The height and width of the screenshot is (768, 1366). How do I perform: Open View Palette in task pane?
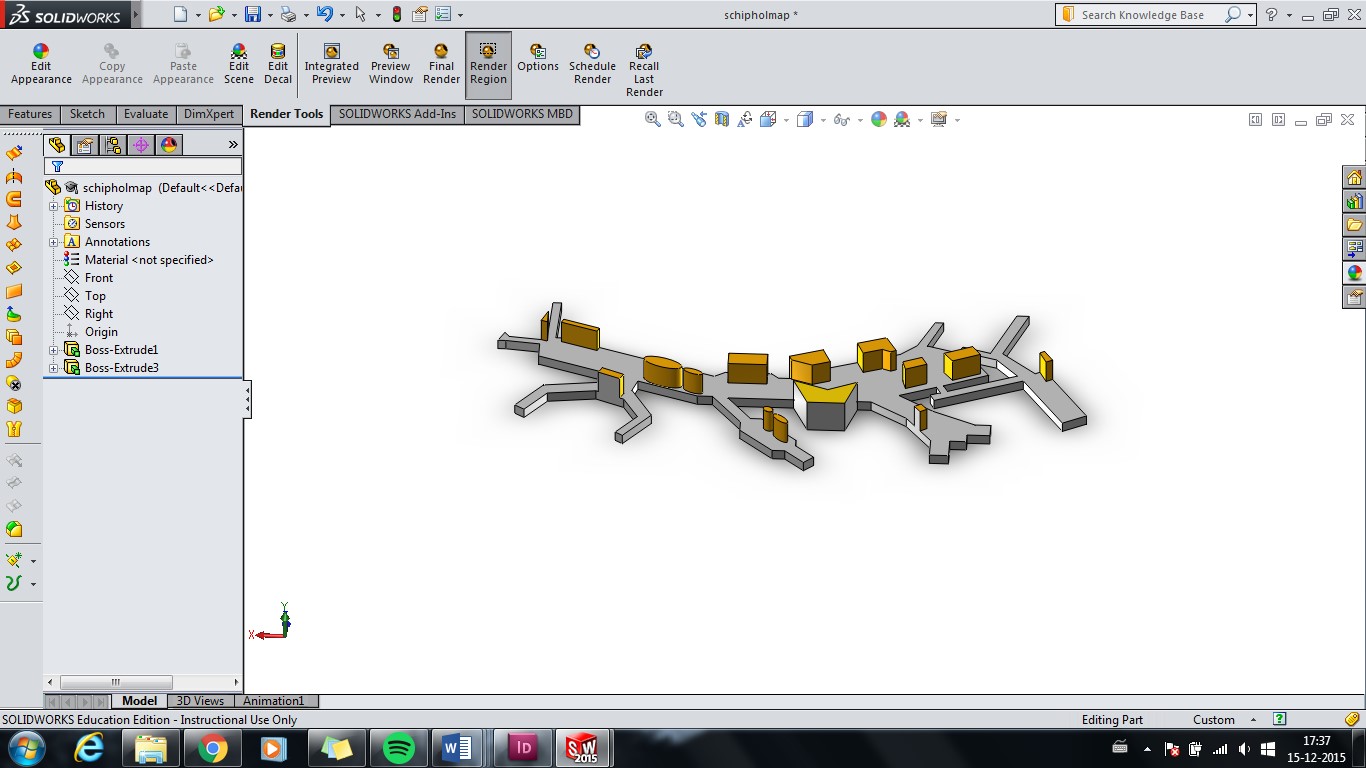click(1355, 249)
